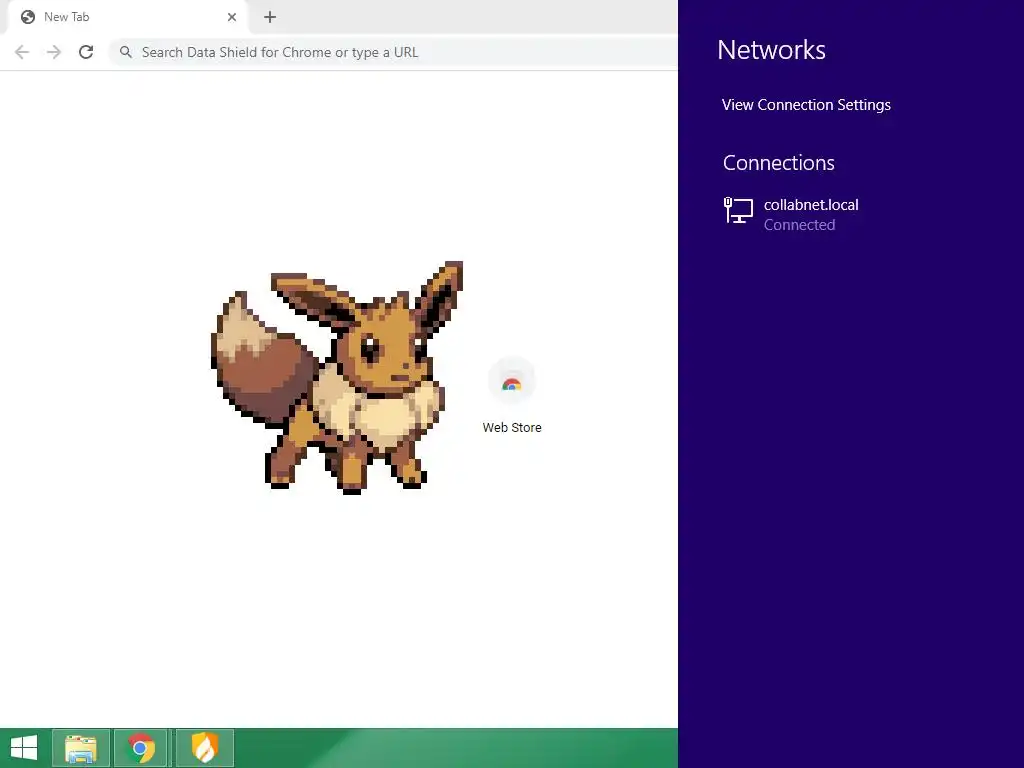
Task: Select the New Tab tab
Action: point(127,17)
